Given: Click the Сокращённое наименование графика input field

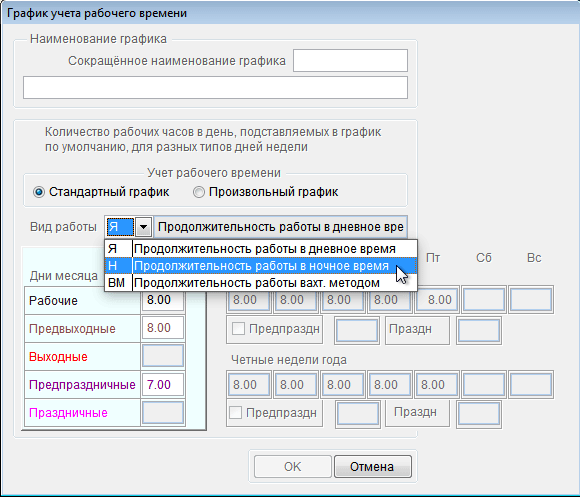Looking at the screenshot, I should pos(350,61).
